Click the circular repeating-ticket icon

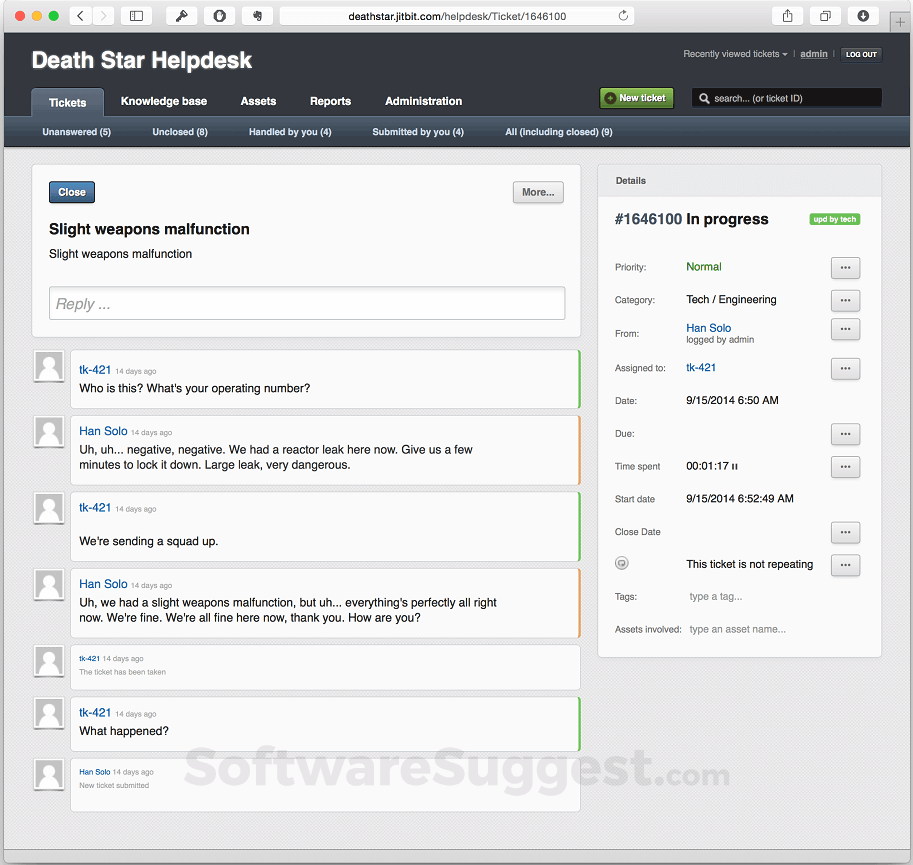click(x=621, y=563)
